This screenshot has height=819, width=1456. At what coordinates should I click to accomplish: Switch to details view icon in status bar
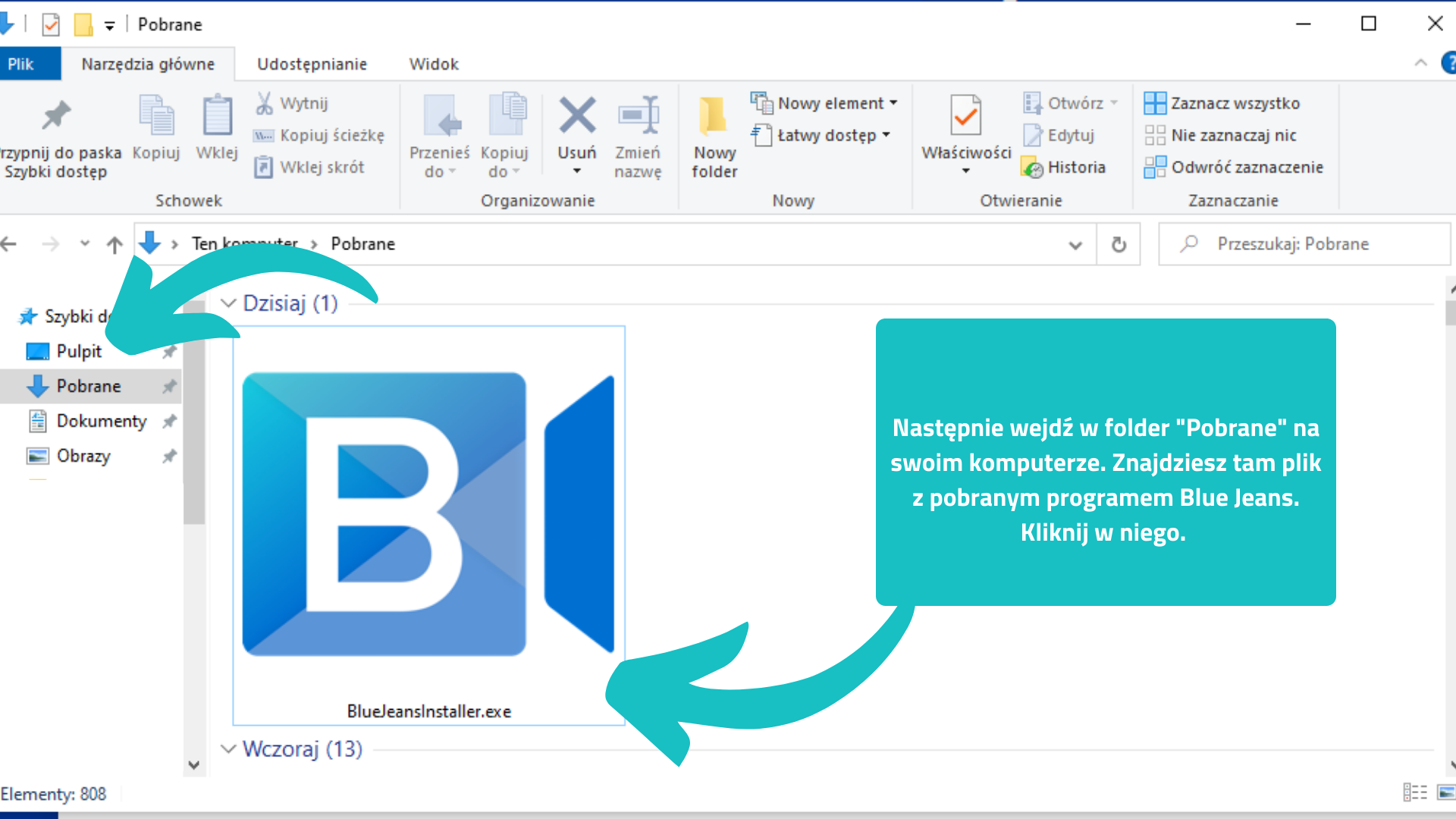[1415, 792]
